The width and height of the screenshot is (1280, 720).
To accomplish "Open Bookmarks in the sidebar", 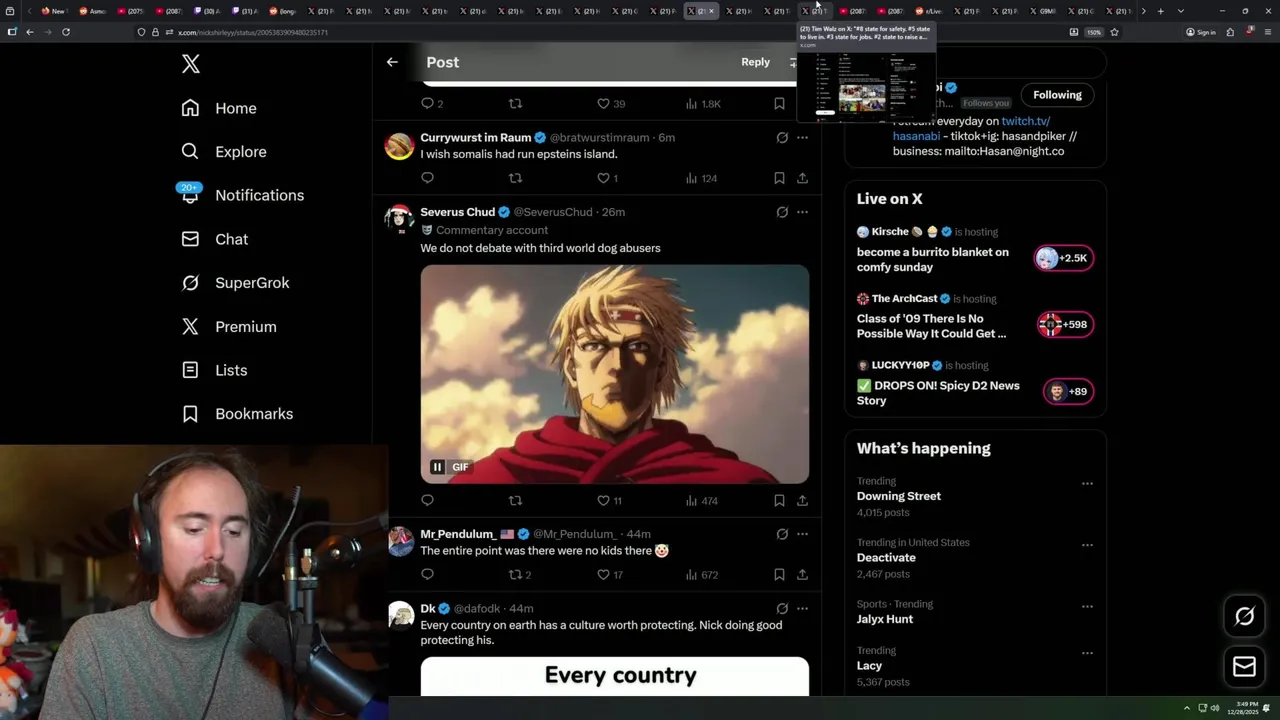I will (237, 414).
